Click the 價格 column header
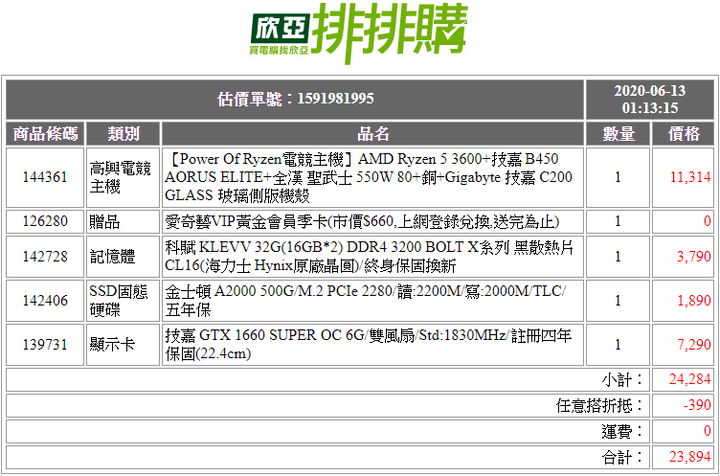Image resolution: width=720 pixels, height=476 pixels. pyautogui.click(x=683, y=134)
